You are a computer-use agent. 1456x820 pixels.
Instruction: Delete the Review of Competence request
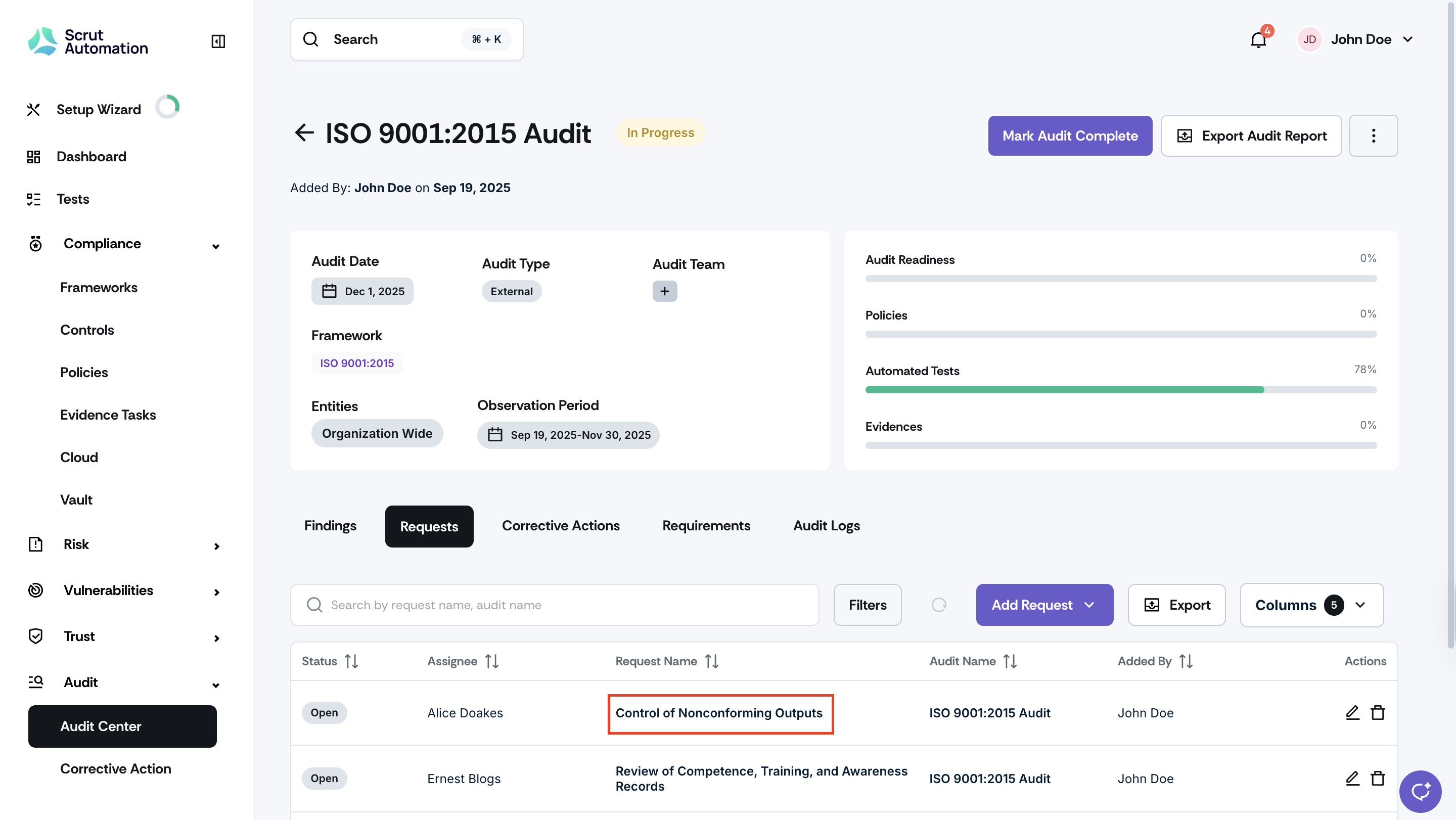(x=1378, y=778)
